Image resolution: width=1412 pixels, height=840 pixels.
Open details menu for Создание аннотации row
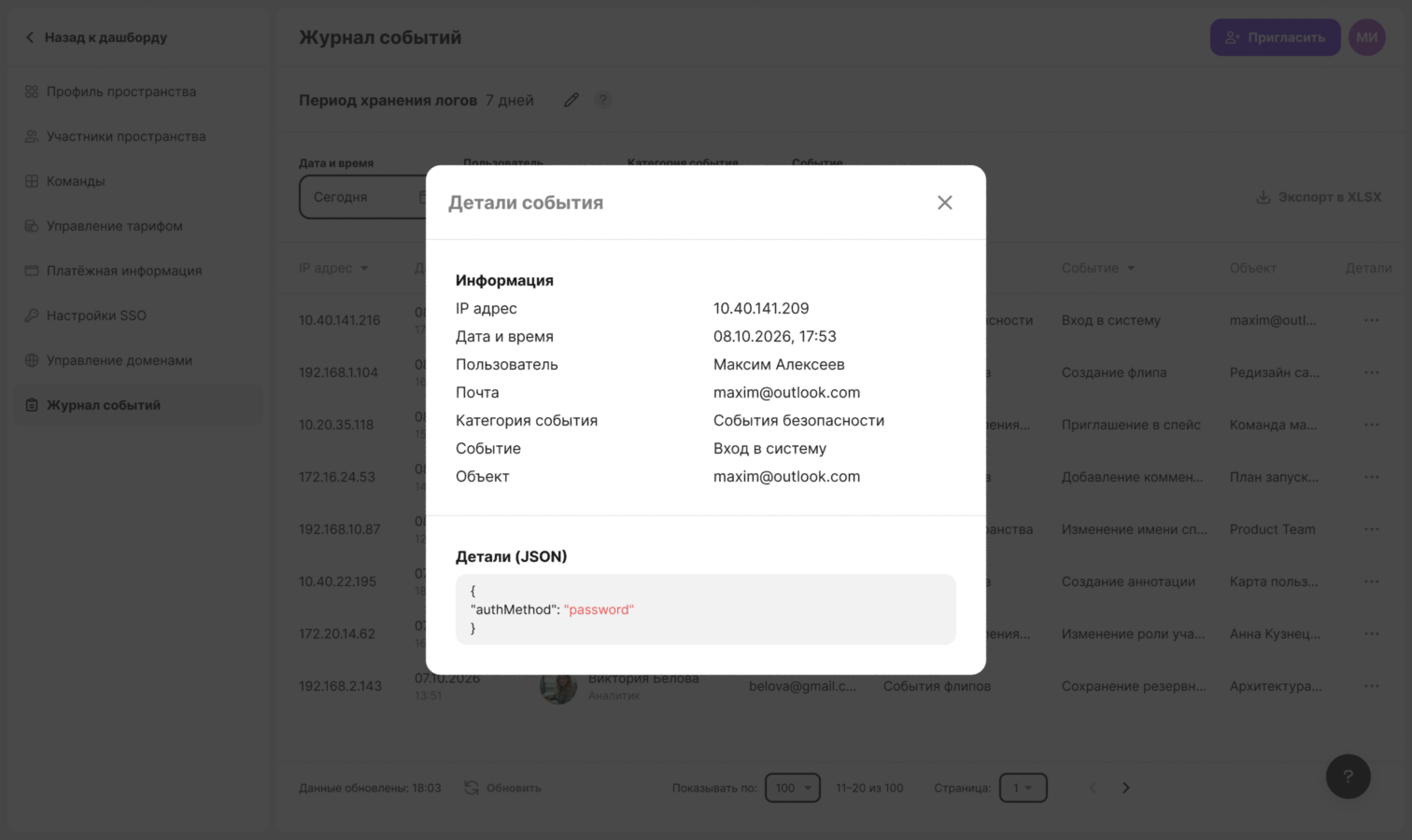(x=1371, y=581)
